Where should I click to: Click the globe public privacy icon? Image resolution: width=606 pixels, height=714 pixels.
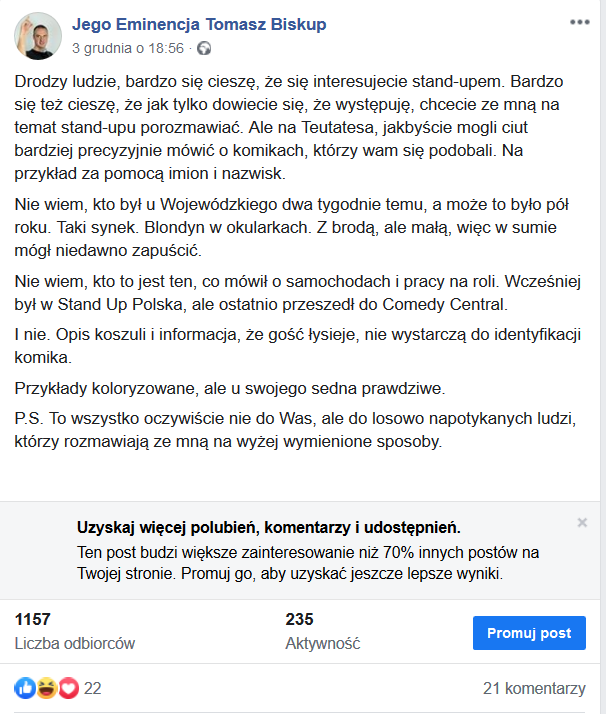pos(204,47)
